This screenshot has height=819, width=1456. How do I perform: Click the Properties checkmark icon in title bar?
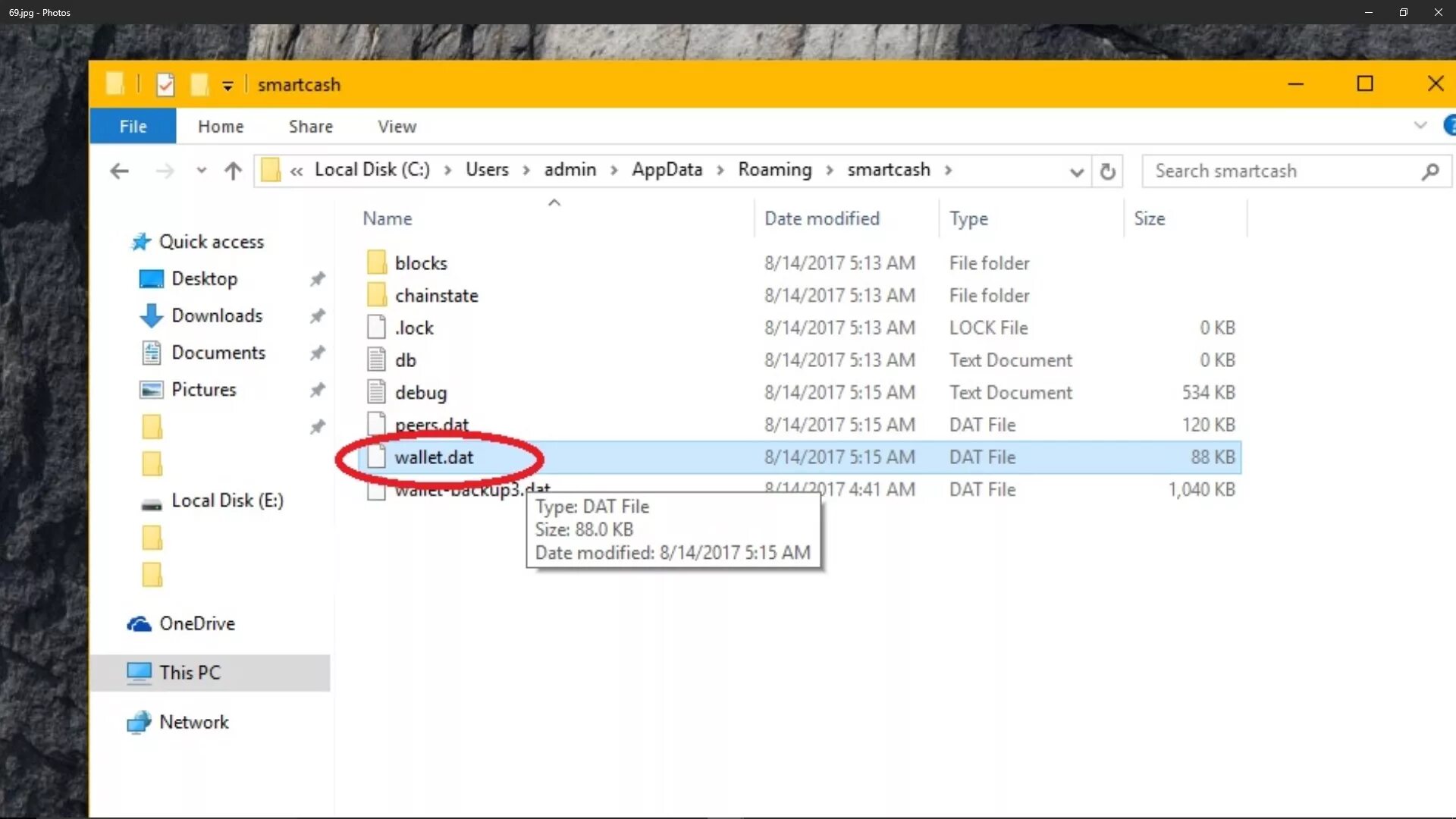[165, 84]
